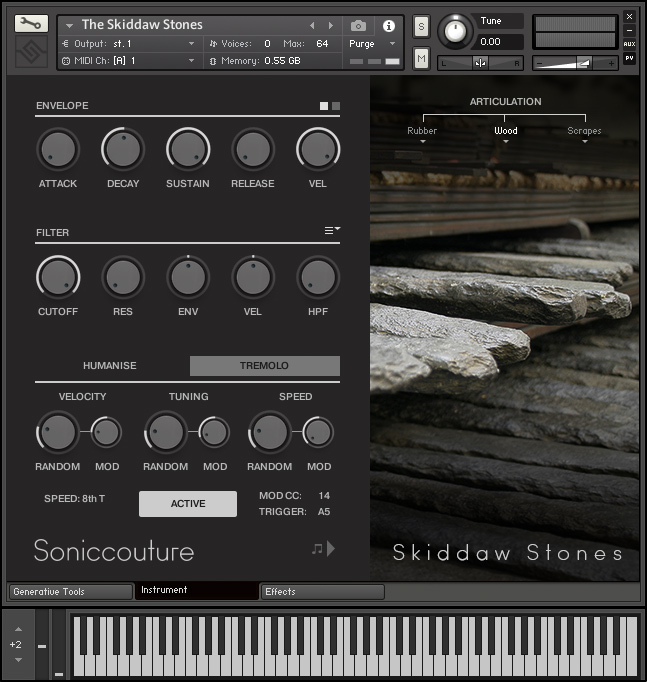This screenshot has width=647, height=682.
Task: Click the filter RES knob
Action: click(x=123, y=277)
